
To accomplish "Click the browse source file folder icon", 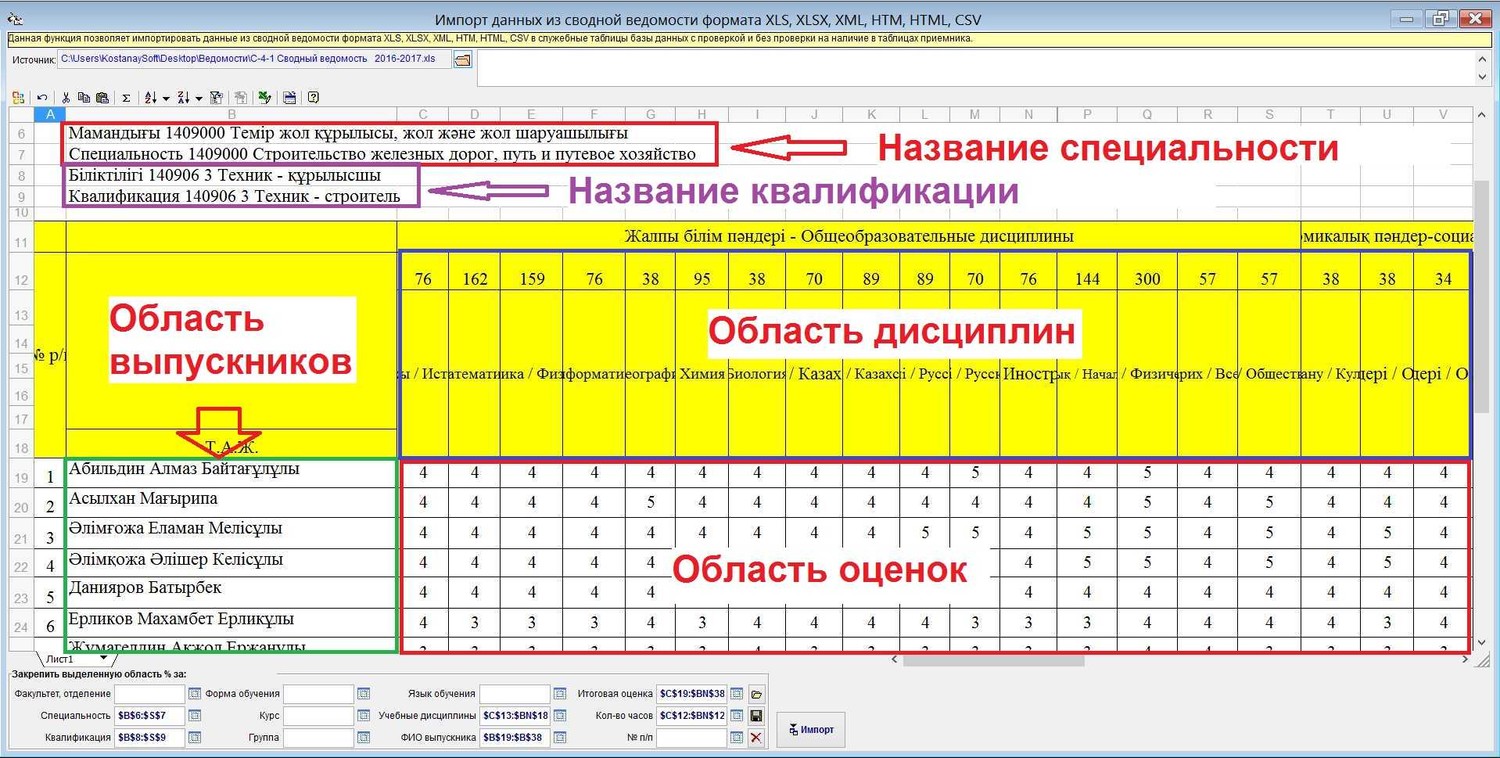I will click(x=462, y=60).
